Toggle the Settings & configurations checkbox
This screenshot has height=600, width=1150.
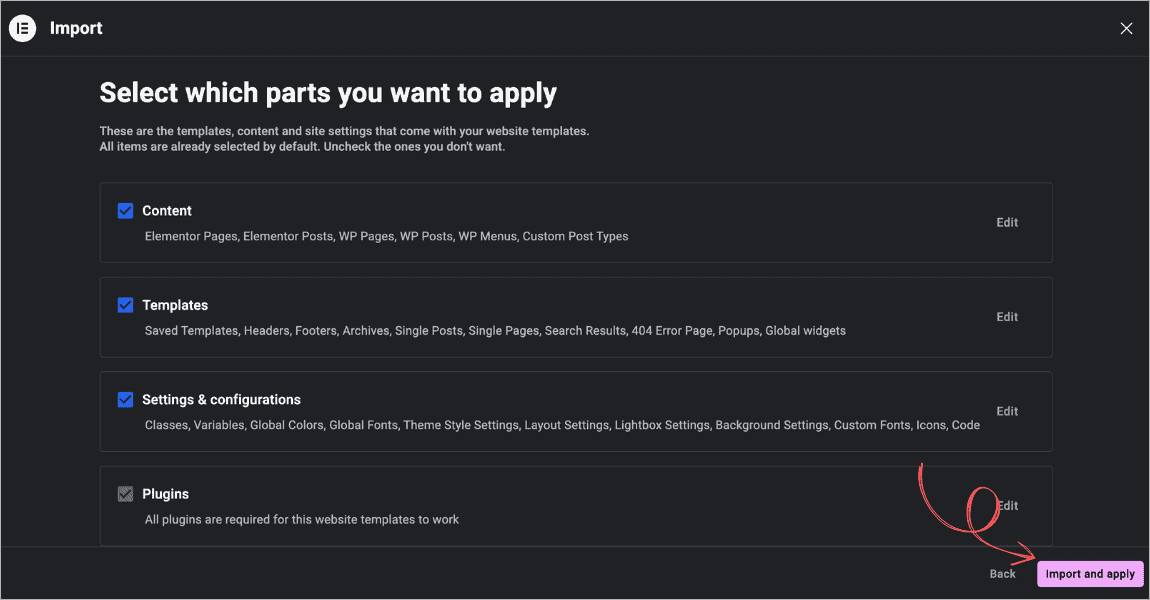pyautogui.click(x=125, y=400)
